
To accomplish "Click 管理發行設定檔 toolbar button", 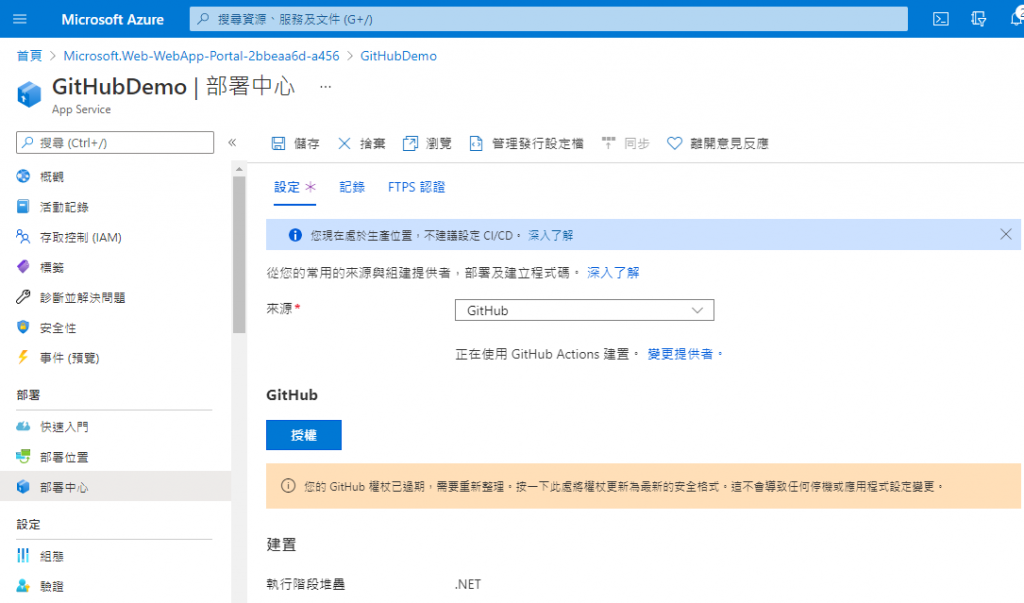I will 526,143.
